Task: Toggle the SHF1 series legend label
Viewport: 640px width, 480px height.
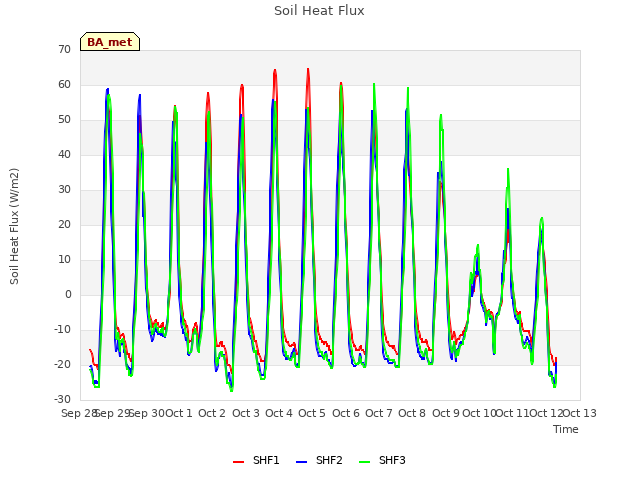Action: click(266, 460)
